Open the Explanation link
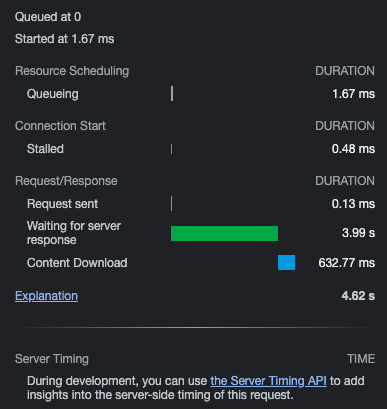Viewport: 387px width, 409px height. pos(46,296)
